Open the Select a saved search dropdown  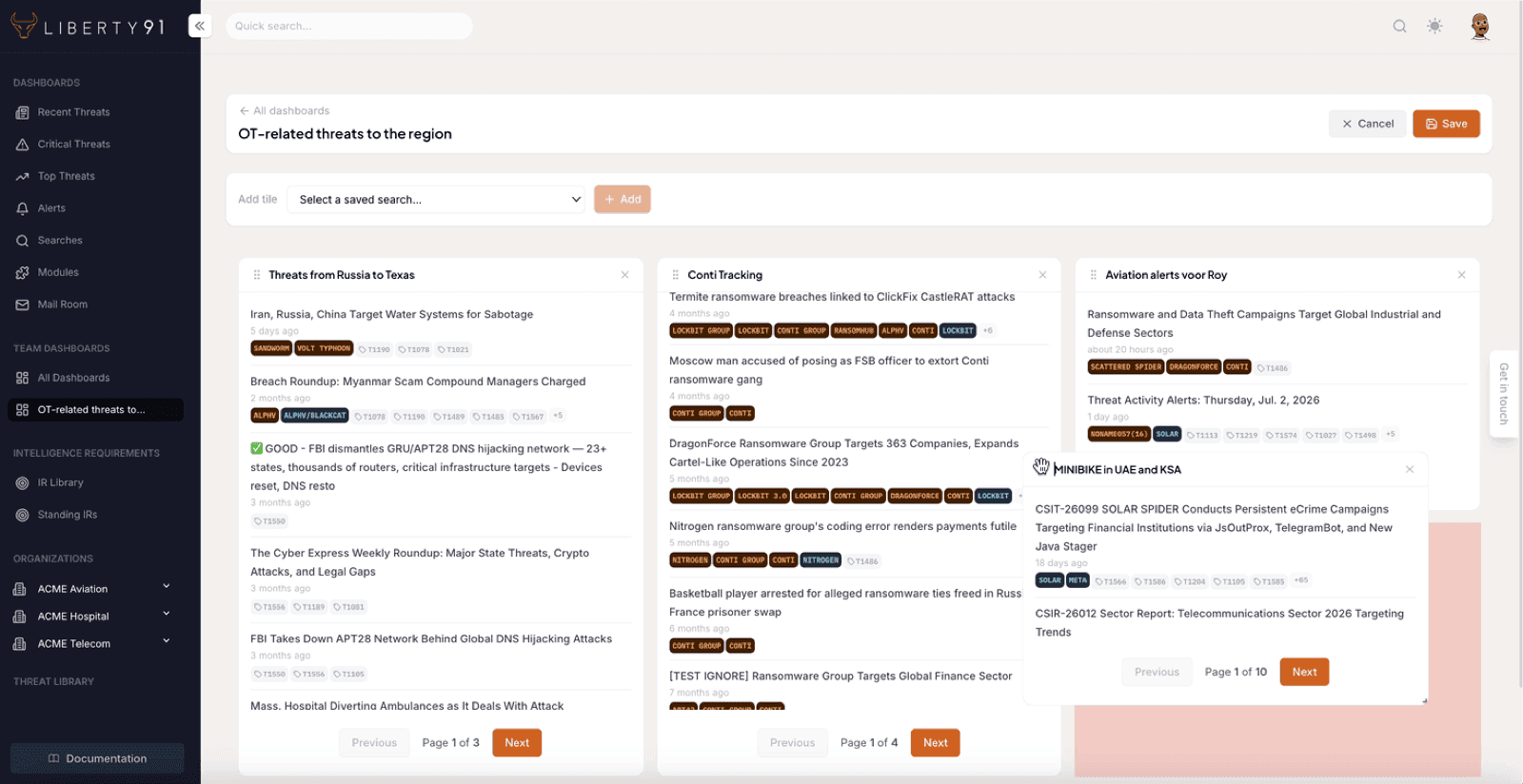(x=437, y=200)
